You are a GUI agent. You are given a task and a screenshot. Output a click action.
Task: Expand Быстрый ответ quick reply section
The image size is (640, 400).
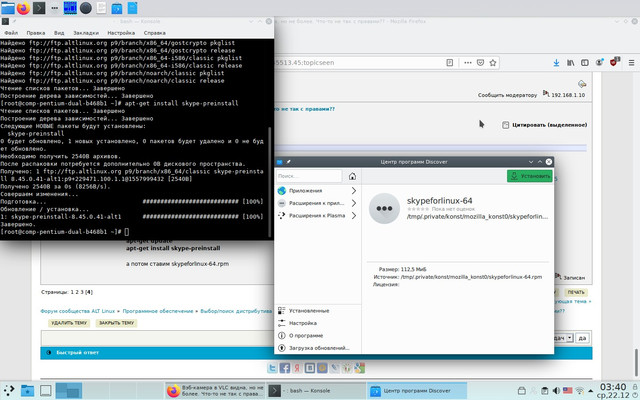(78, 352)
